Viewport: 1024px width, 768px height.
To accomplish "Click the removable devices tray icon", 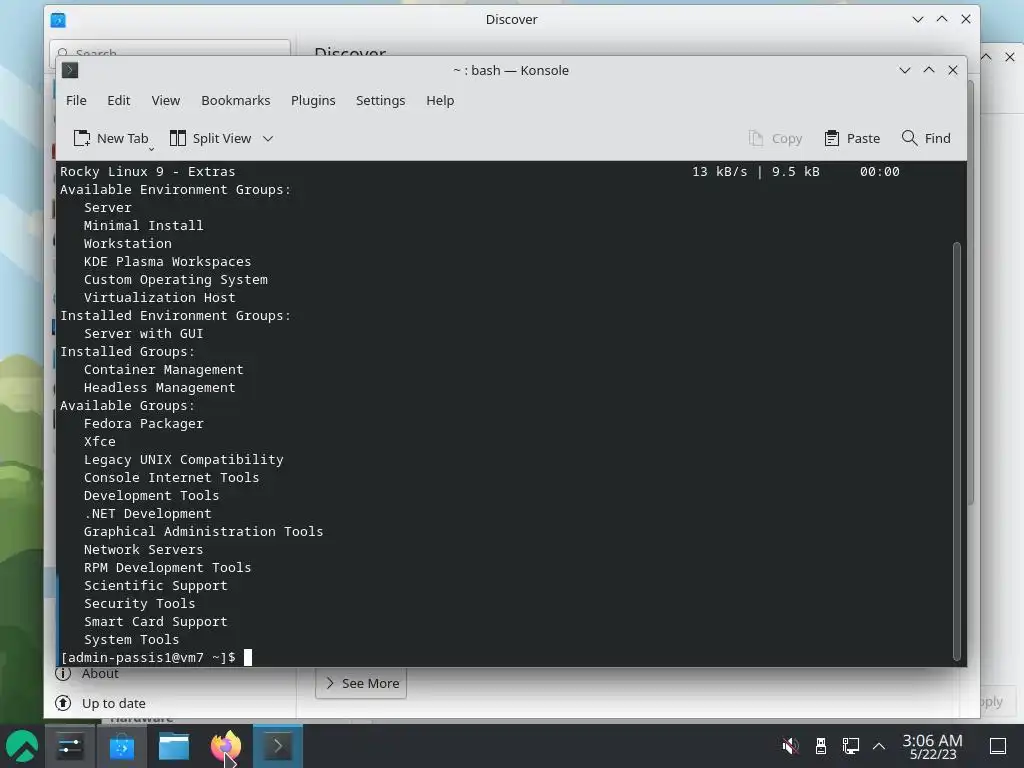I will coord(821,746).
